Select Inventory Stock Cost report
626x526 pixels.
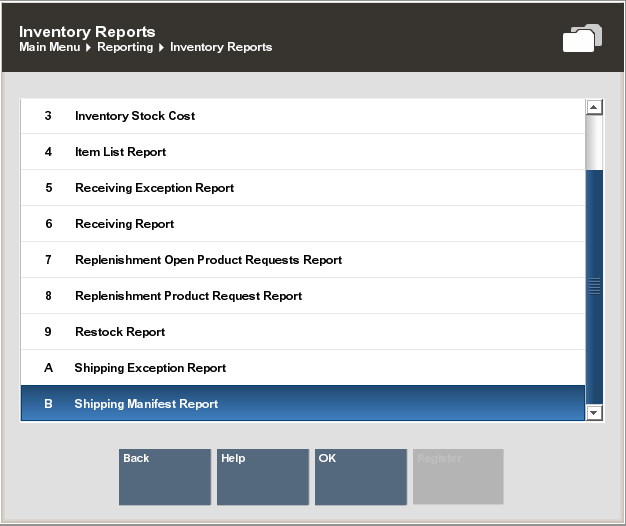303,116
